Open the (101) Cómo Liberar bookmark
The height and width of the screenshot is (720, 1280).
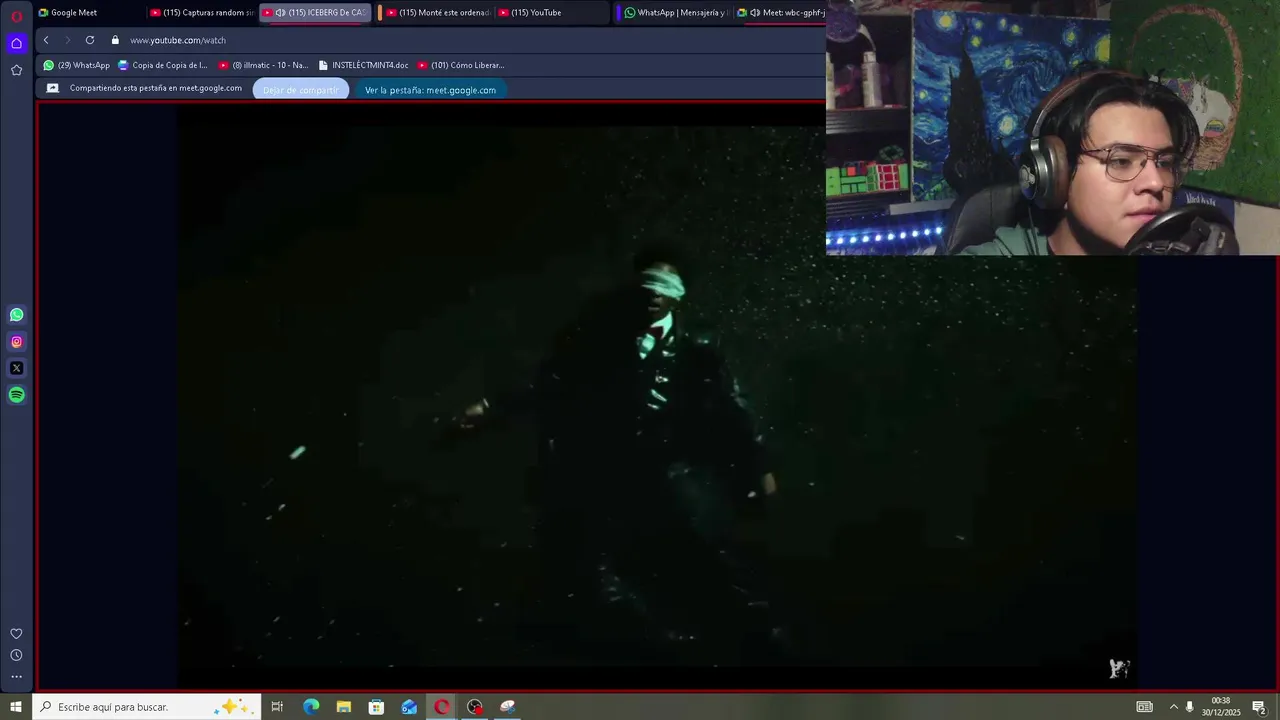click(461, 65)
